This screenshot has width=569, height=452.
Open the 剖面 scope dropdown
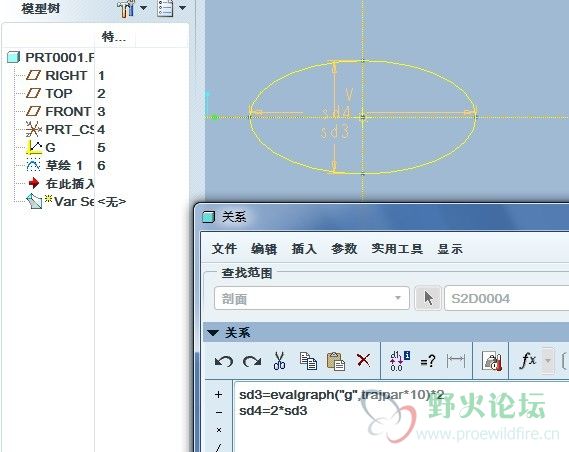[312, 298]
